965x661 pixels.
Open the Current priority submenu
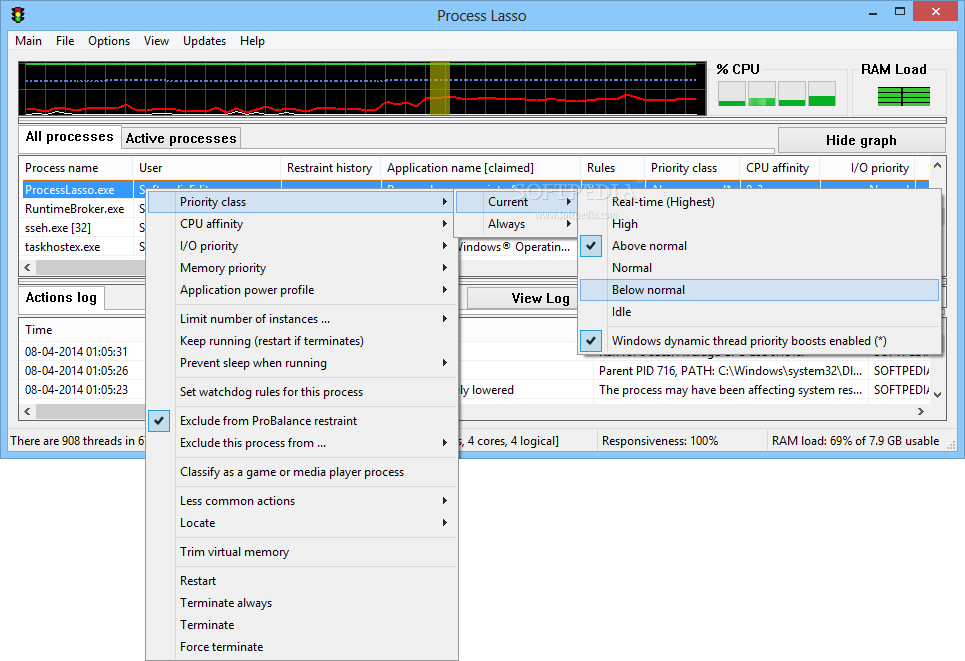tap(516, 202)
